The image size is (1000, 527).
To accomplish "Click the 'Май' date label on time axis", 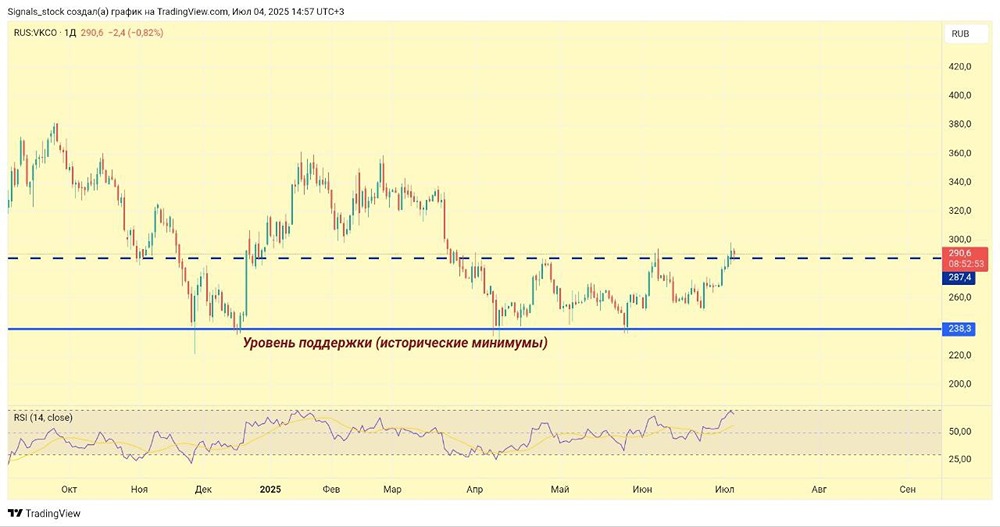I will coord(559,489).
